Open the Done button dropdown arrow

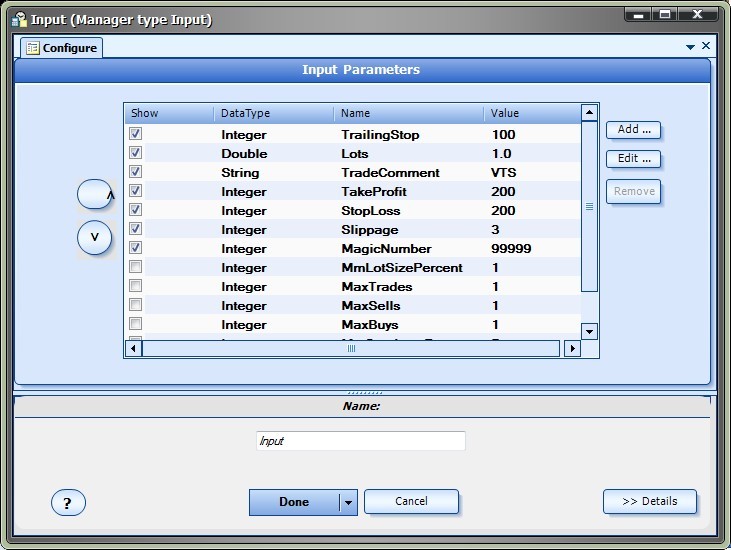coord(348,502)
